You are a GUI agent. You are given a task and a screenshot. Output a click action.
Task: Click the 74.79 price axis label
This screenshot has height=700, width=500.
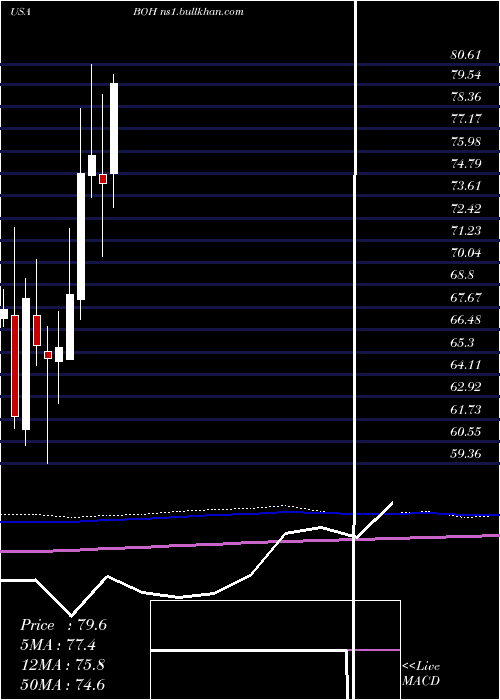pos(466,163)
